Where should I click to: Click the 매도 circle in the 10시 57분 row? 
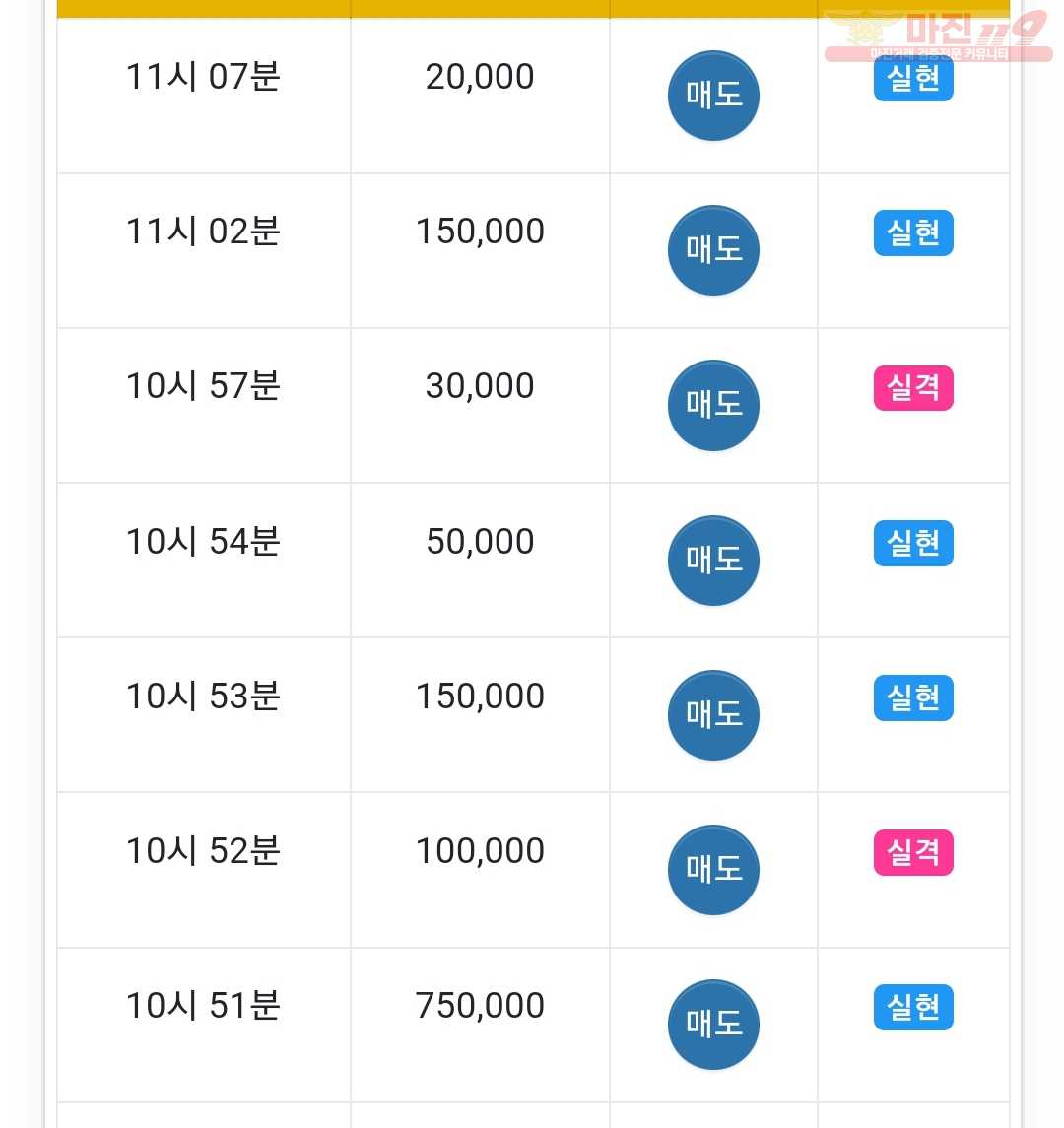click(x=713, y=405)
